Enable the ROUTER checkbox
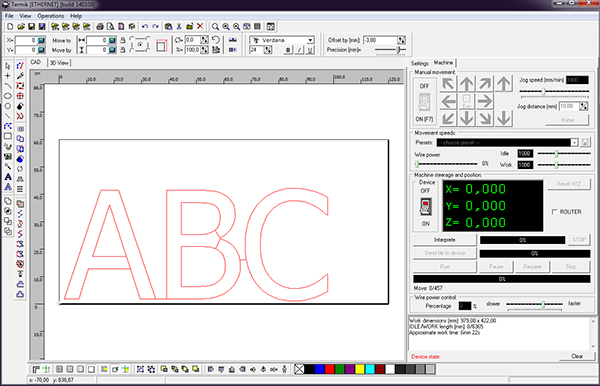Viewport: 600px width, 386px height. pos(554,212)
